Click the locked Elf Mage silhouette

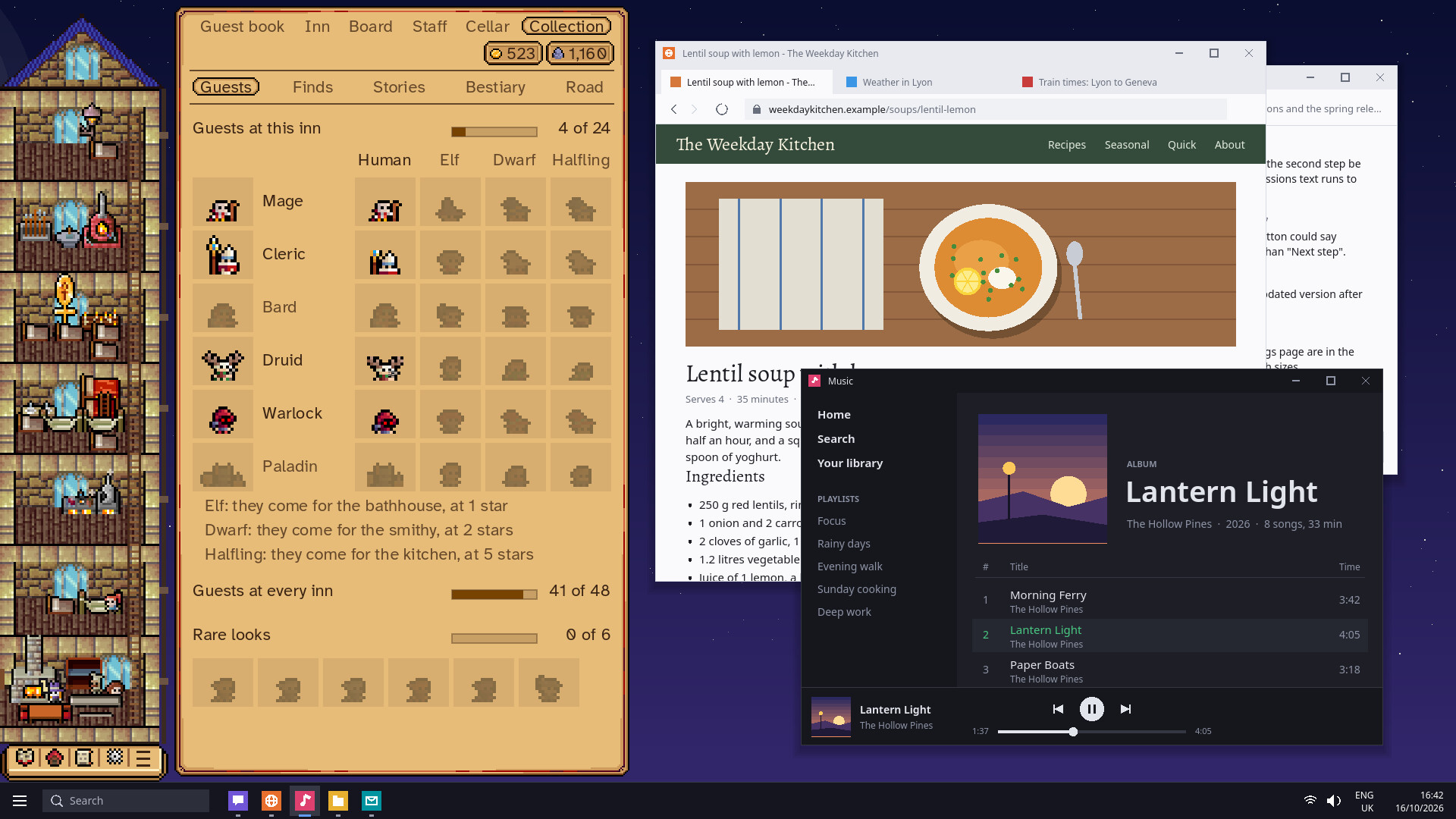[x=450, y=202]
